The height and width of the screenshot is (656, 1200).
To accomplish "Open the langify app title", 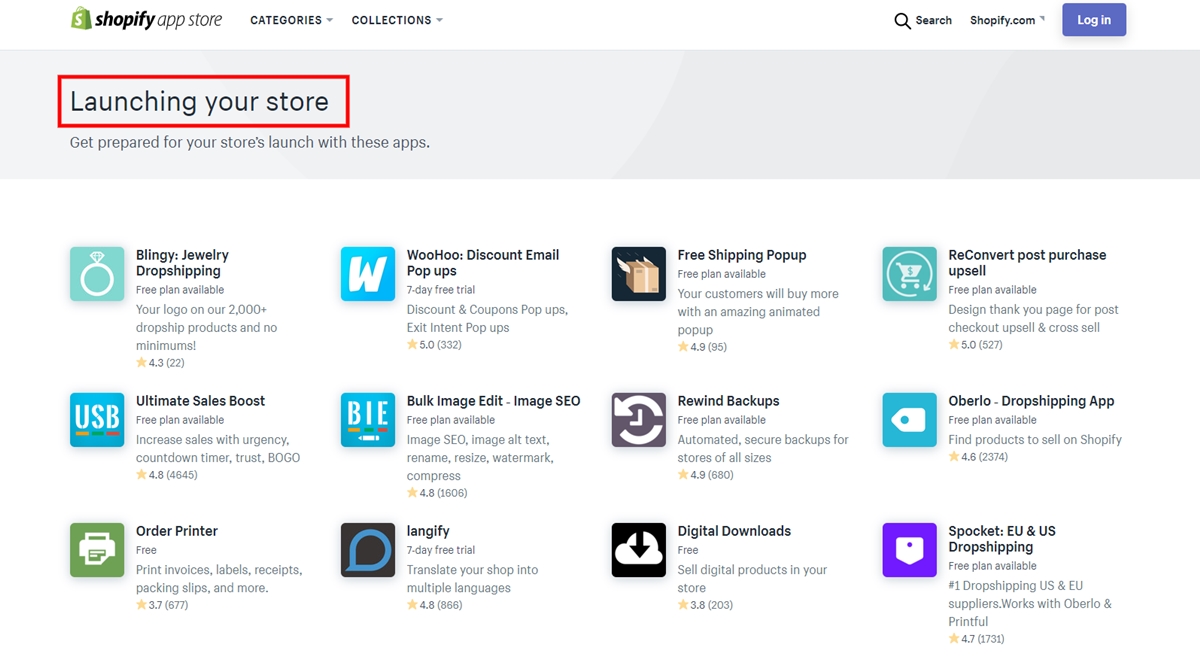I will (x=428, y=531).
